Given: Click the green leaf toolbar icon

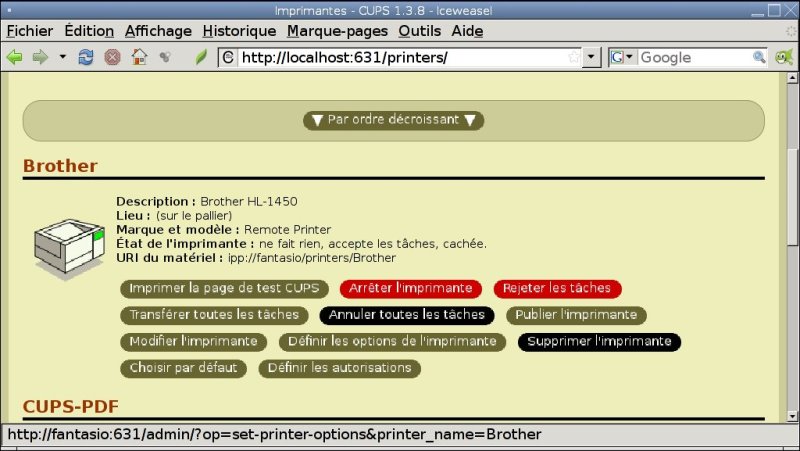Looking at the screenshot, I should click(x=201, y=57).
